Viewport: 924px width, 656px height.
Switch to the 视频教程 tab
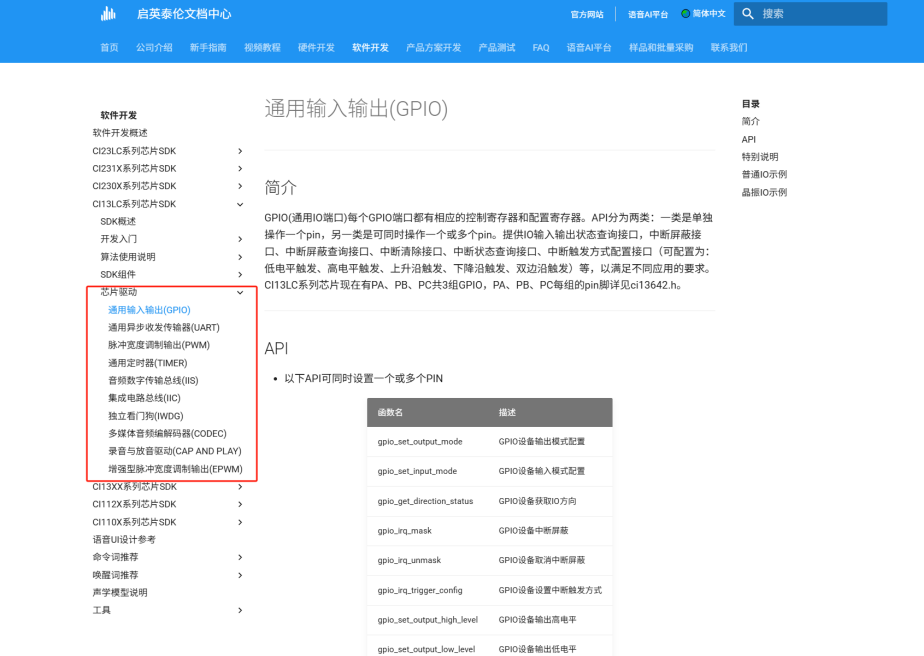(x=262, y=48)
